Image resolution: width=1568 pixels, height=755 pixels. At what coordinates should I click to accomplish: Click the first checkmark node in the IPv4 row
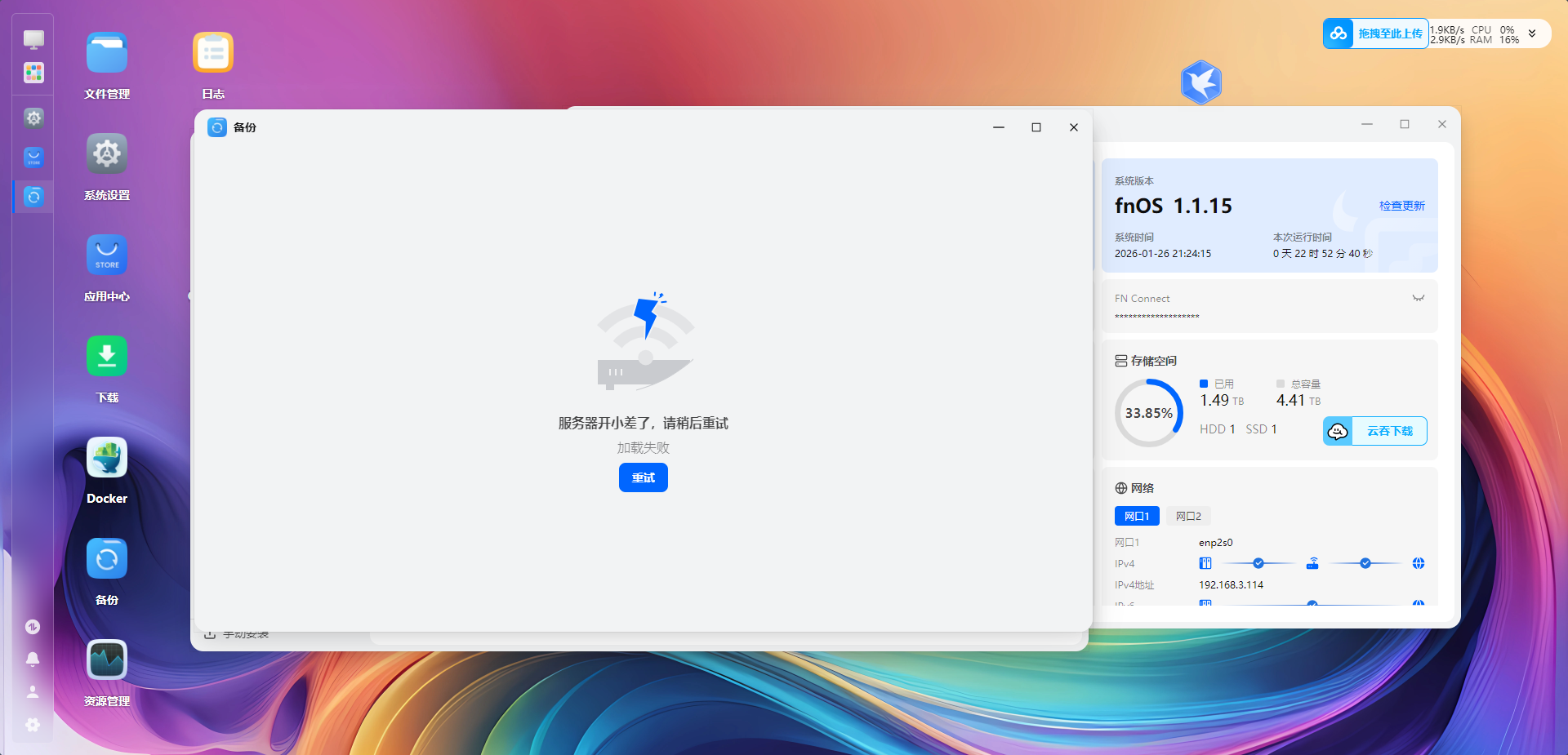point(1258,563)
